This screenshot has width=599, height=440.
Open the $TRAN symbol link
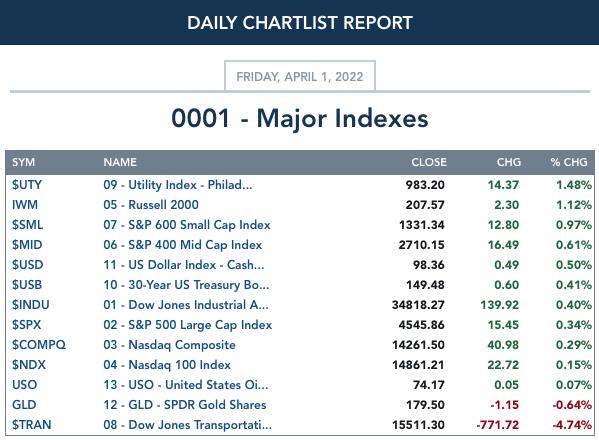pos(31,425)
